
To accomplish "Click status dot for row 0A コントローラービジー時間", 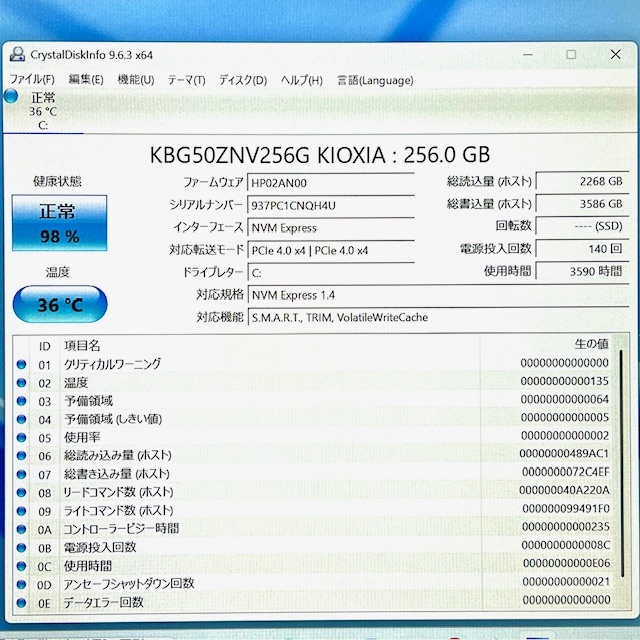I will tap(22, 529).
